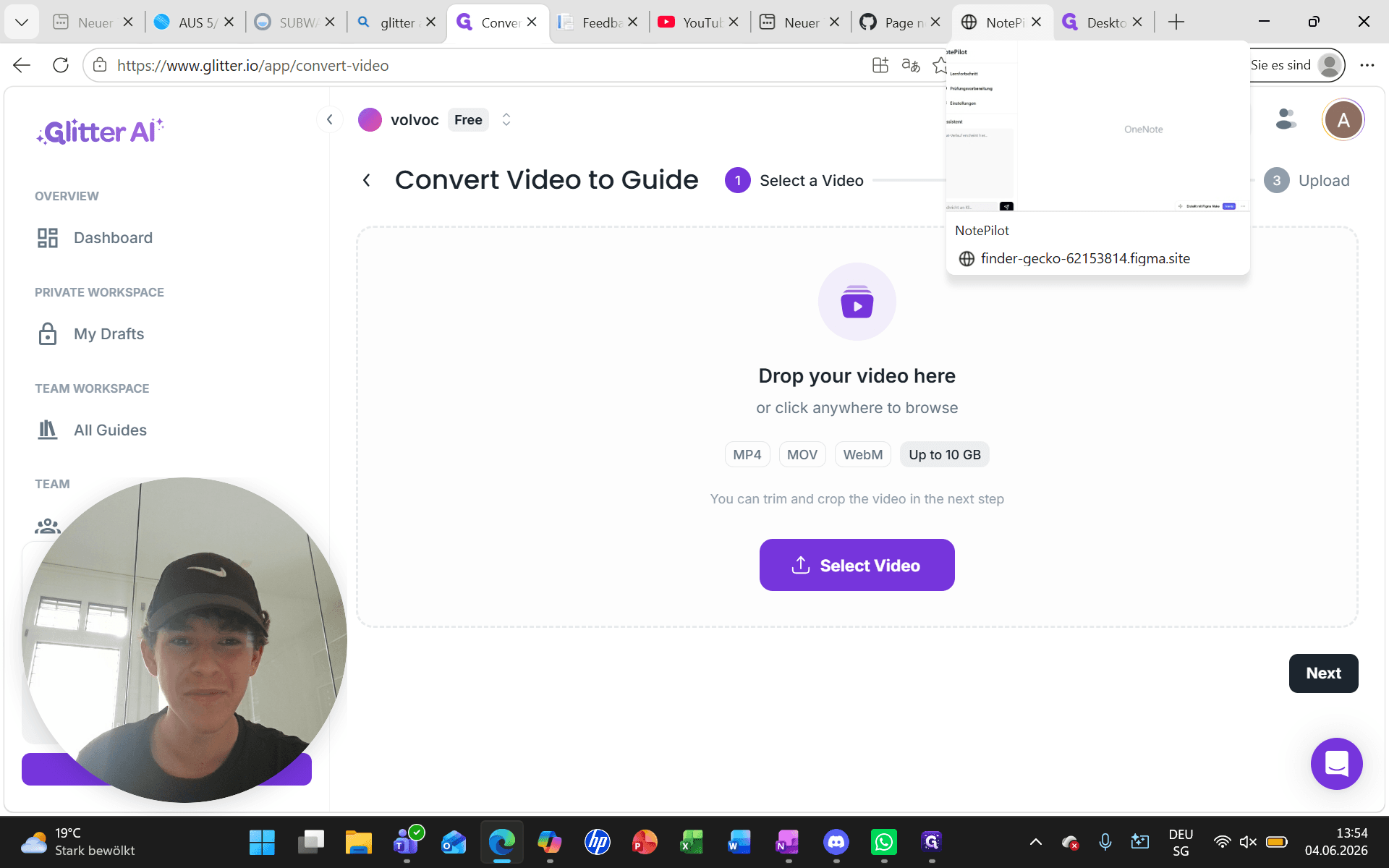Click the Select Video button
The width and height of the screenshot is (1389, 868).
coord(857,565)
